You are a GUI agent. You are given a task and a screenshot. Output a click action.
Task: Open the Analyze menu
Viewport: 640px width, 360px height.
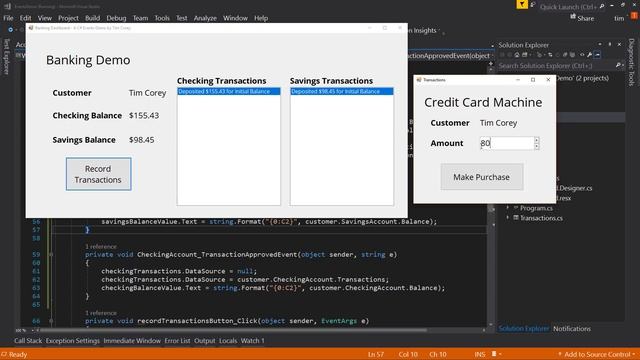[x=205, y=18]
